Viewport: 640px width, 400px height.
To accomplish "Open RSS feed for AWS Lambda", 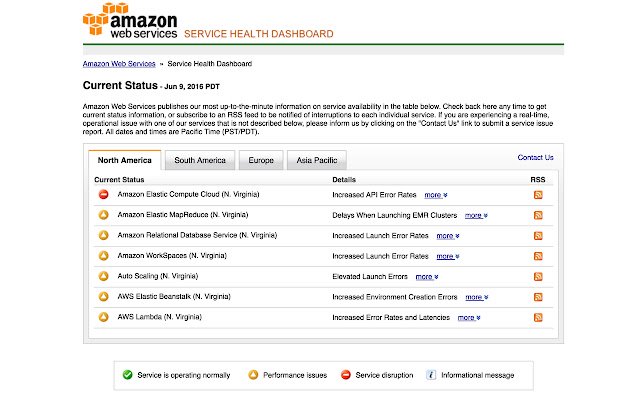I will click(538, 317).
